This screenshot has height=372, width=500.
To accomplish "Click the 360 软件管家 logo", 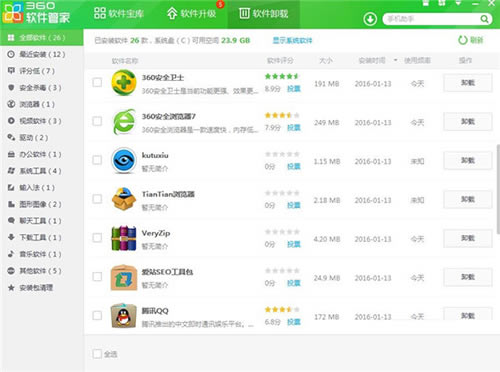I will 36,13.
